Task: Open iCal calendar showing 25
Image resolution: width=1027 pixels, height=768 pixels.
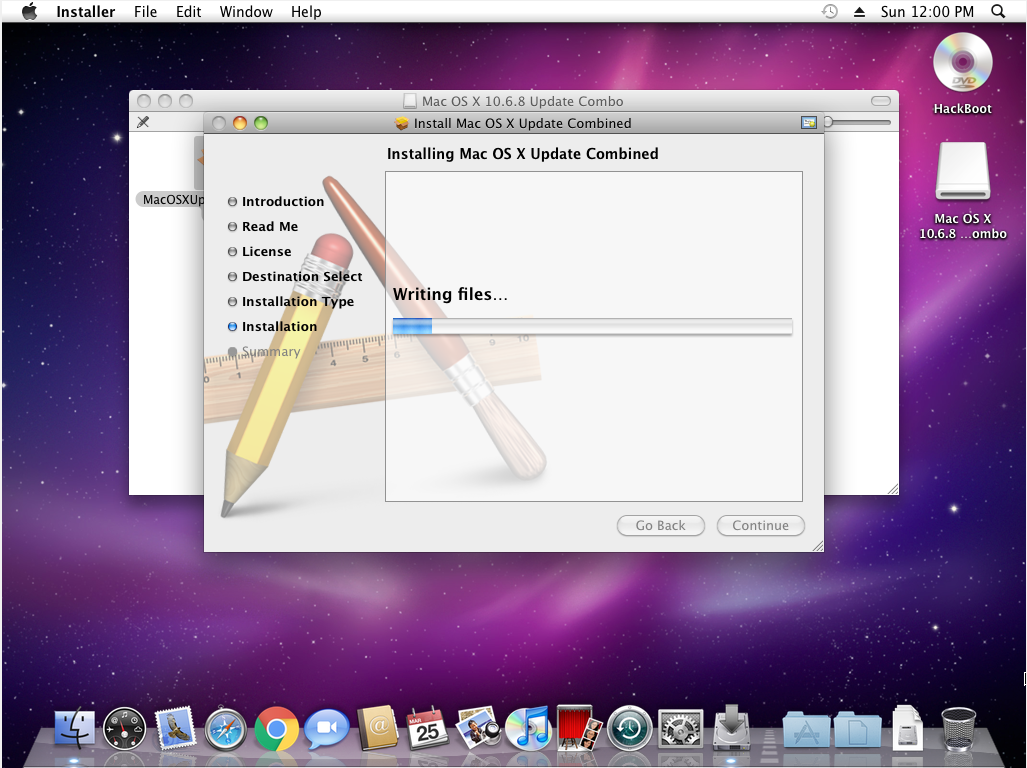Action: point(427,729)
